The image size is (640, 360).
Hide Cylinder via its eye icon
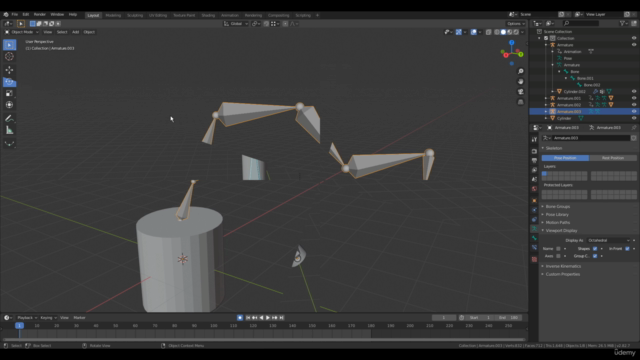634,118
